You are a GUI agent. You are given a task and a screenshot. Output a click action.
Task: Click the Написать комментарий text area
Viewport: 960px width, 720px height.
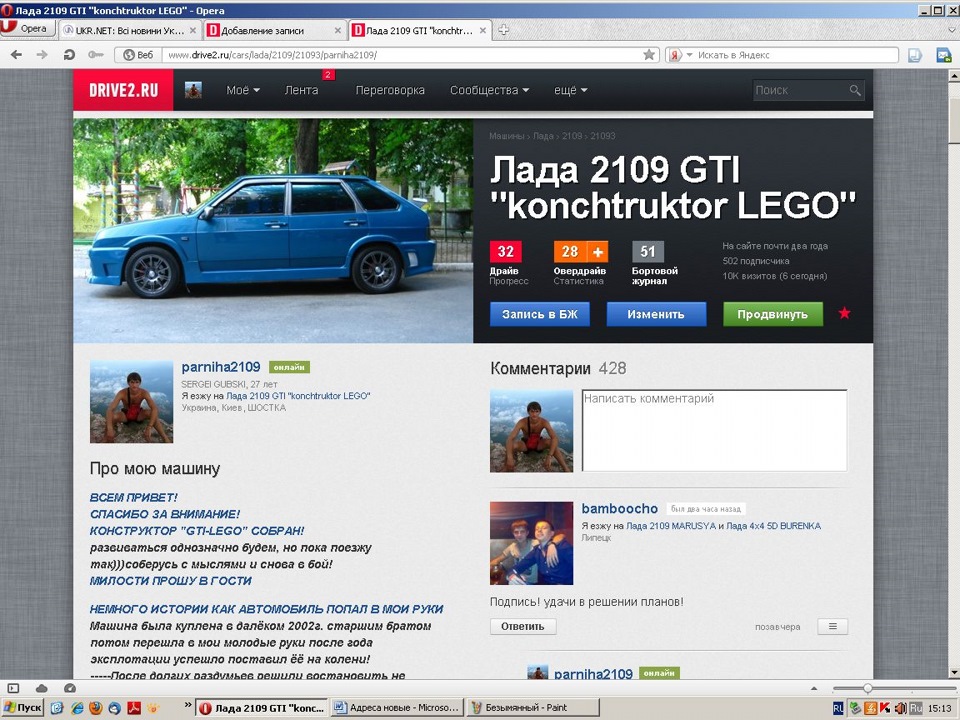click(714, 430)
